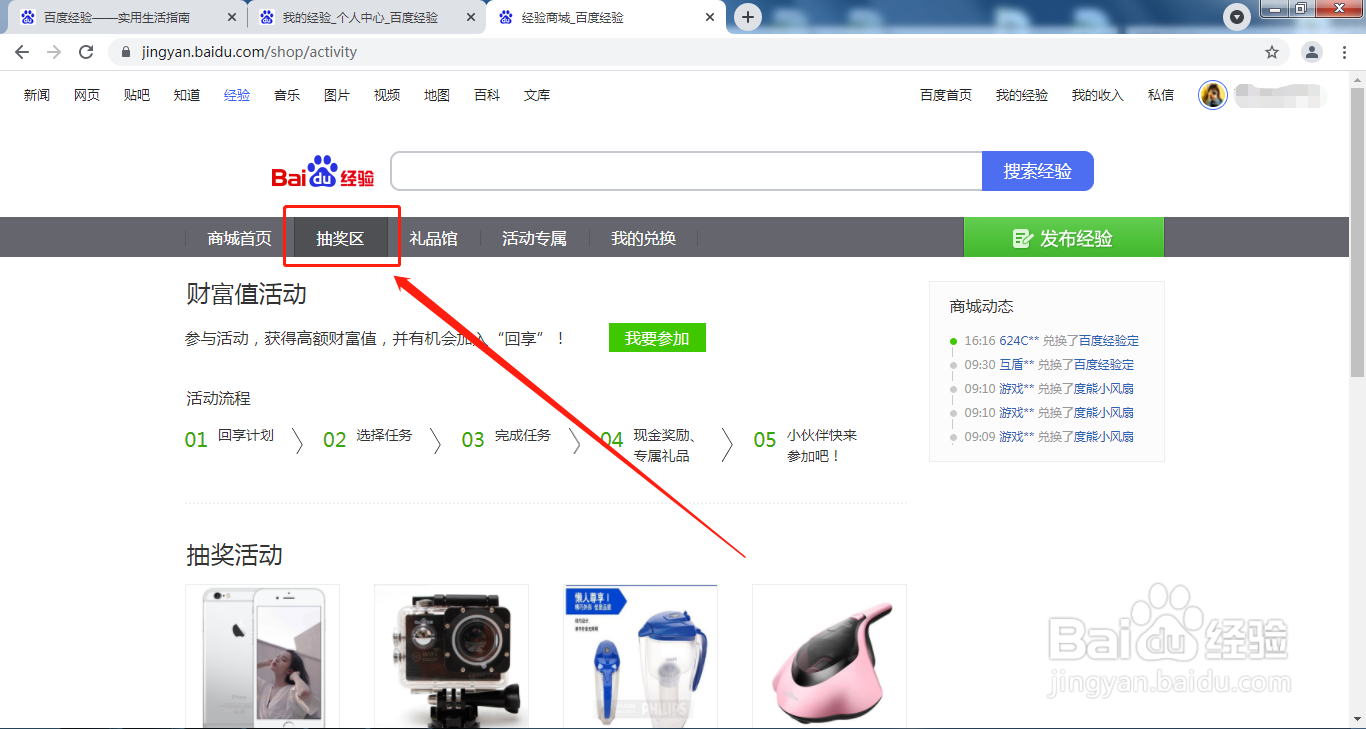
Task: Open a new tab with plus button
Action: coord(747,17)
